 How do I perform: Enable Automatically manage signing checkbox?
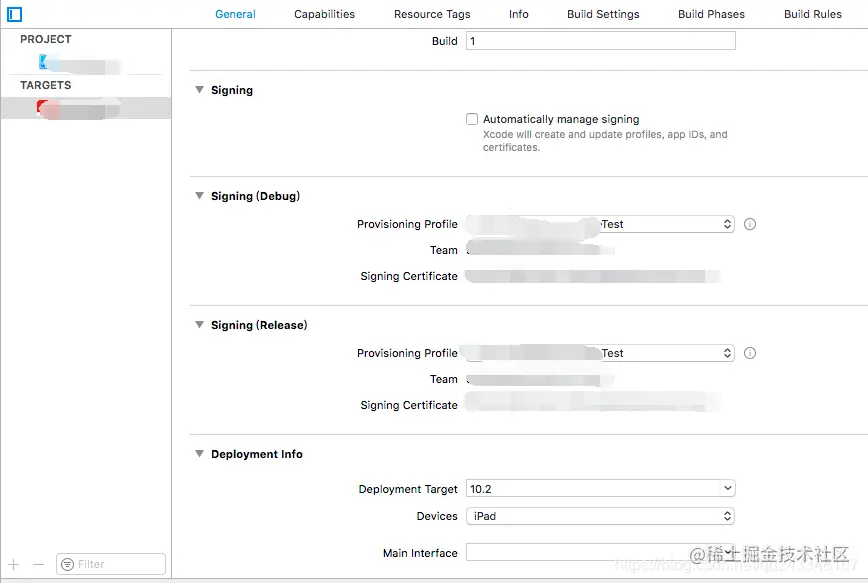click(x=472, y=119)
